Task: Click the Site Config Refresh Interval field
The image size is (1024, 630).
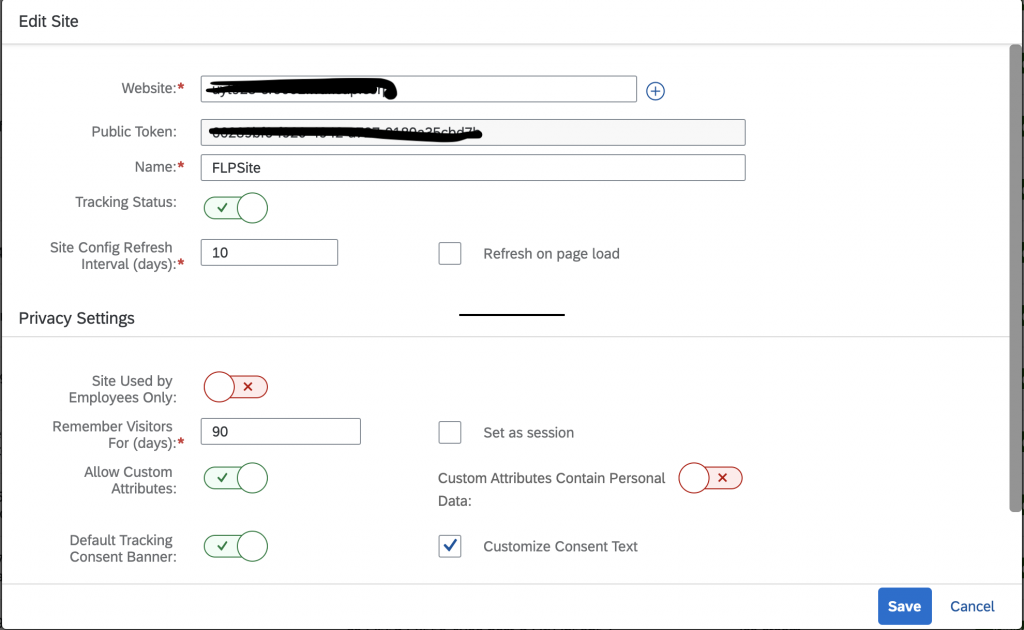Action: [269, 253]
